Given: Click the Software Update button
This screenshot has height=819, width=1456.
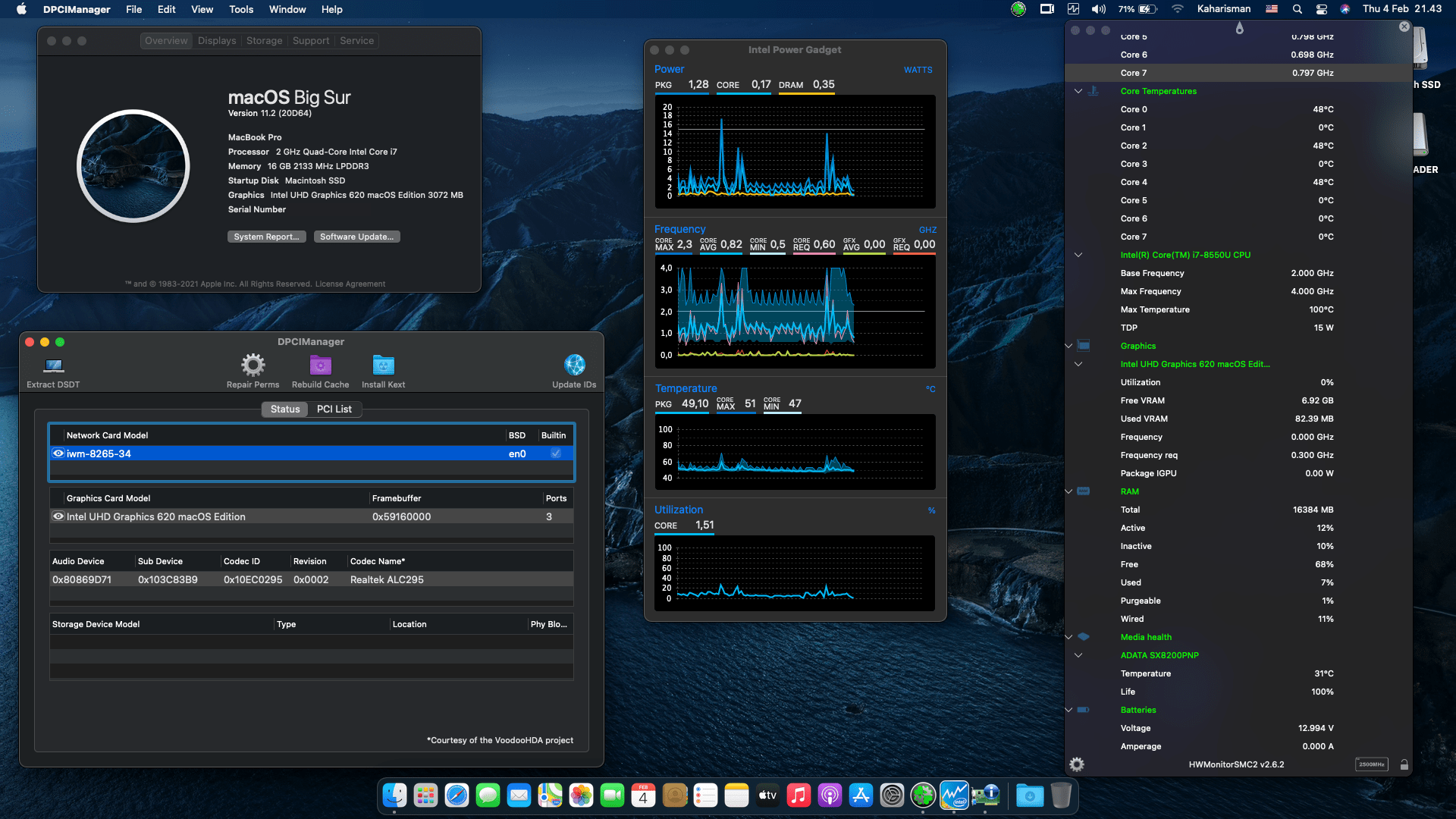Looking at the screenshot, I should [356, 237].
